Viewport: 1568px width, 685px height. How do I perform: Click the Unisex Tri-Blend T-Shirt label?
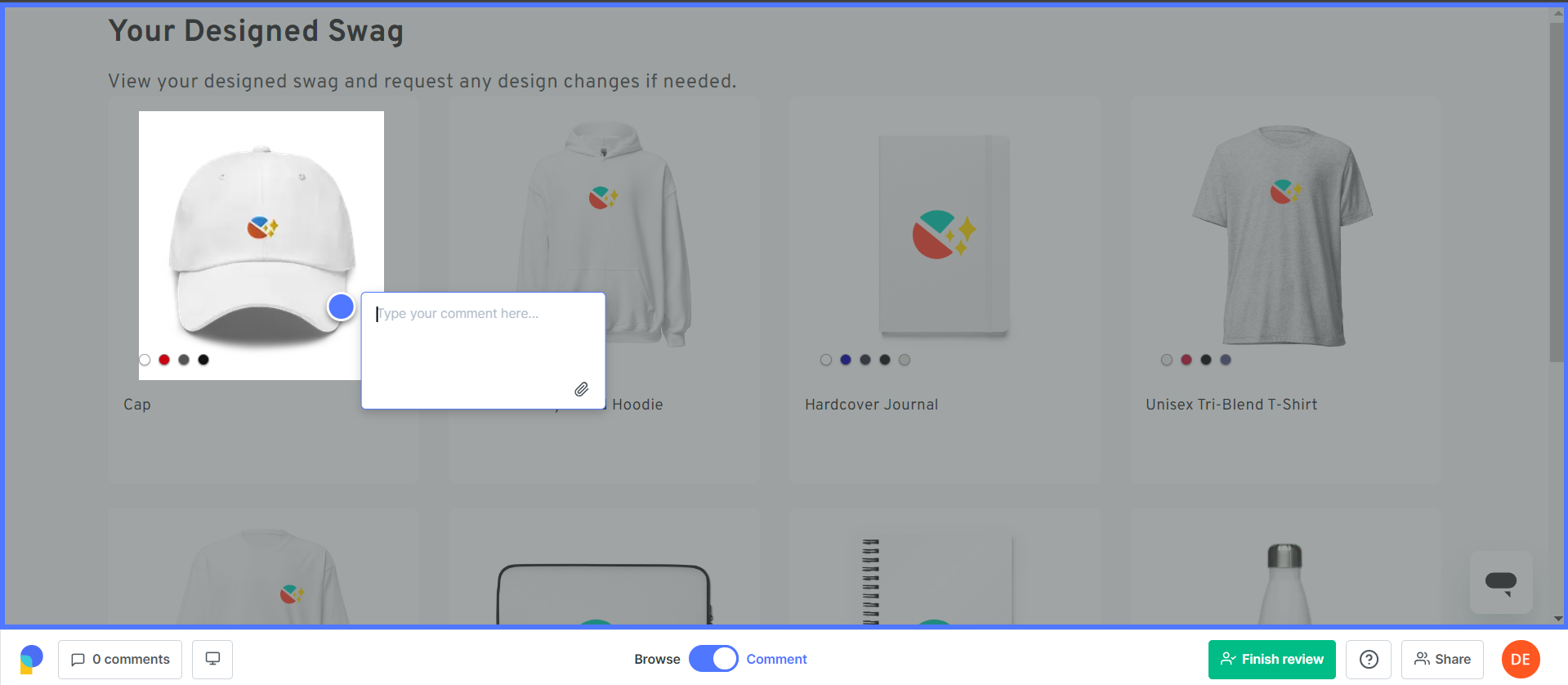click(1231, 405)
